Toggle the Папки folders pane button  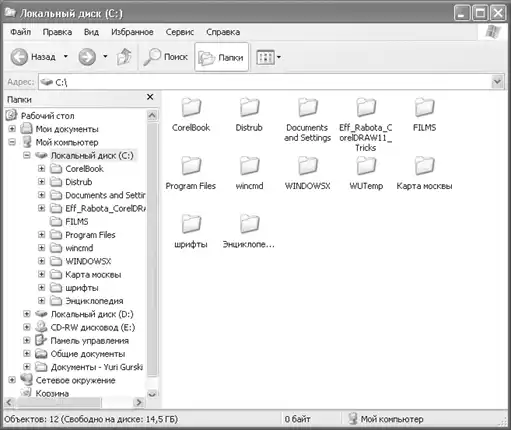221,57
